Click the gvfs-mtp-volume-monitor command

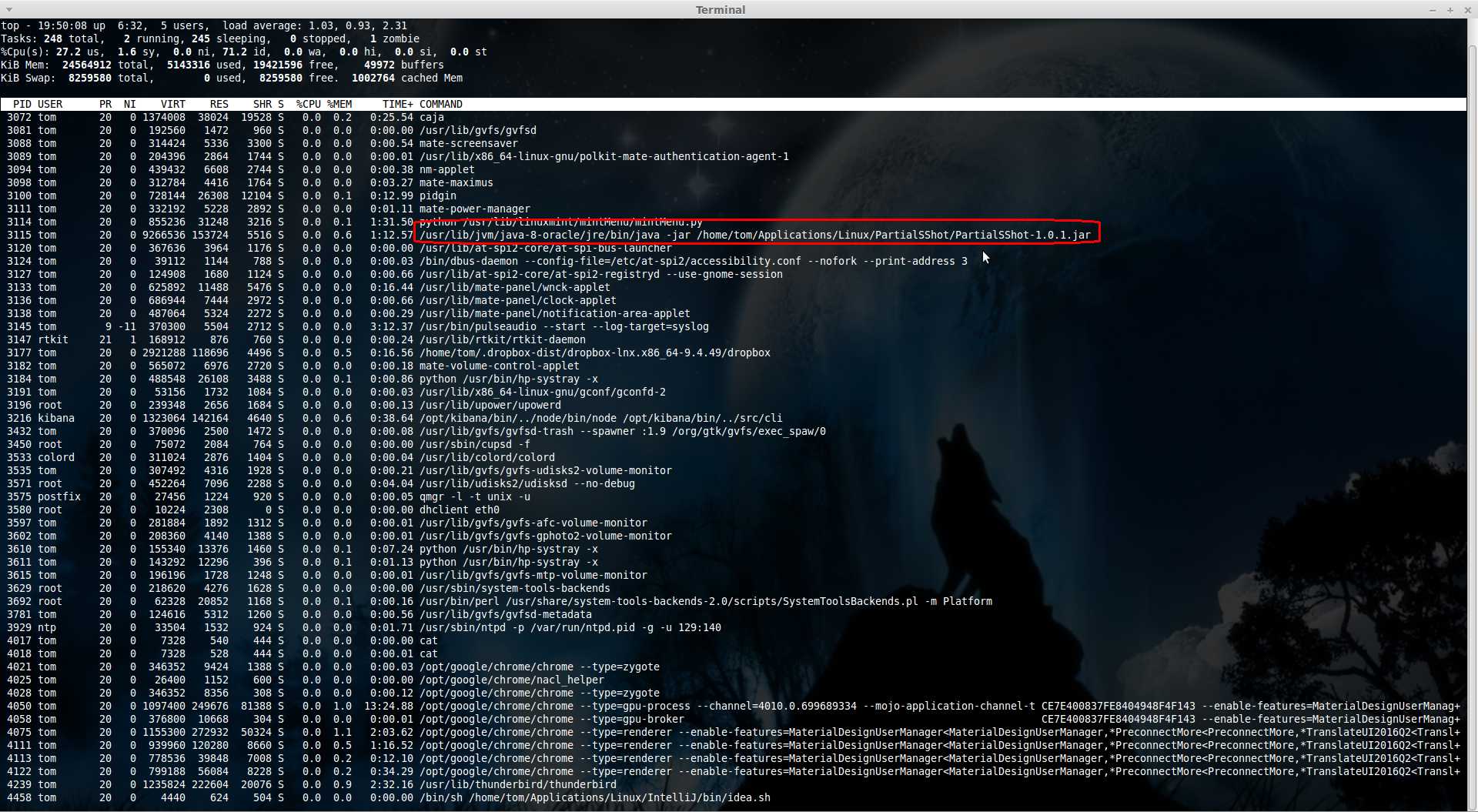(533, 575)
